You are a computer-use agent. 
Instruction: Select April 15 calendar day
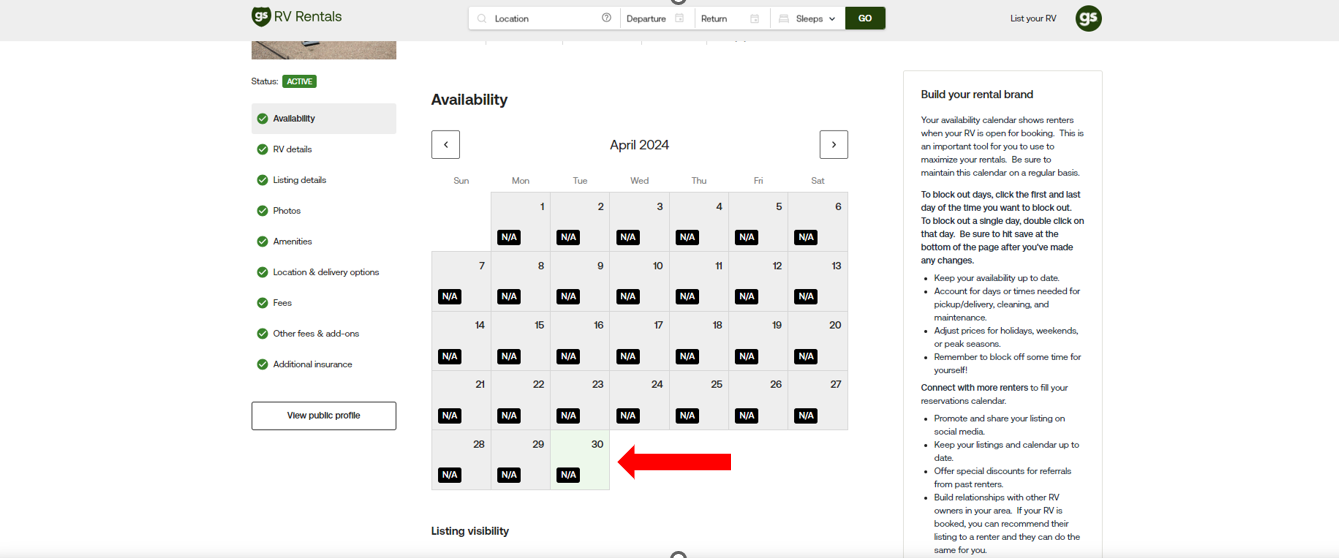click(x=520, y=340)
